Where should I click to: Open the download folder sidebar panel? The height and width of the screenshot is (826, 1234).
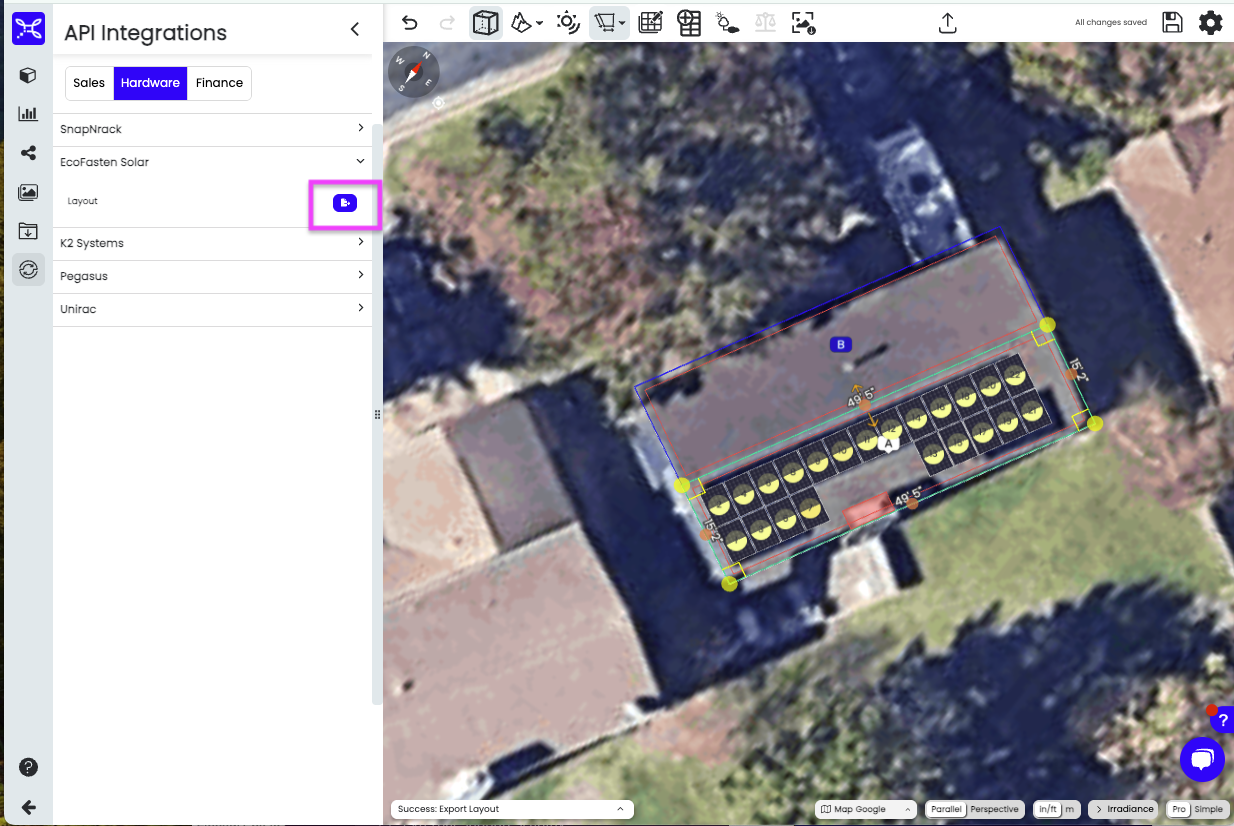click(28, 231)
